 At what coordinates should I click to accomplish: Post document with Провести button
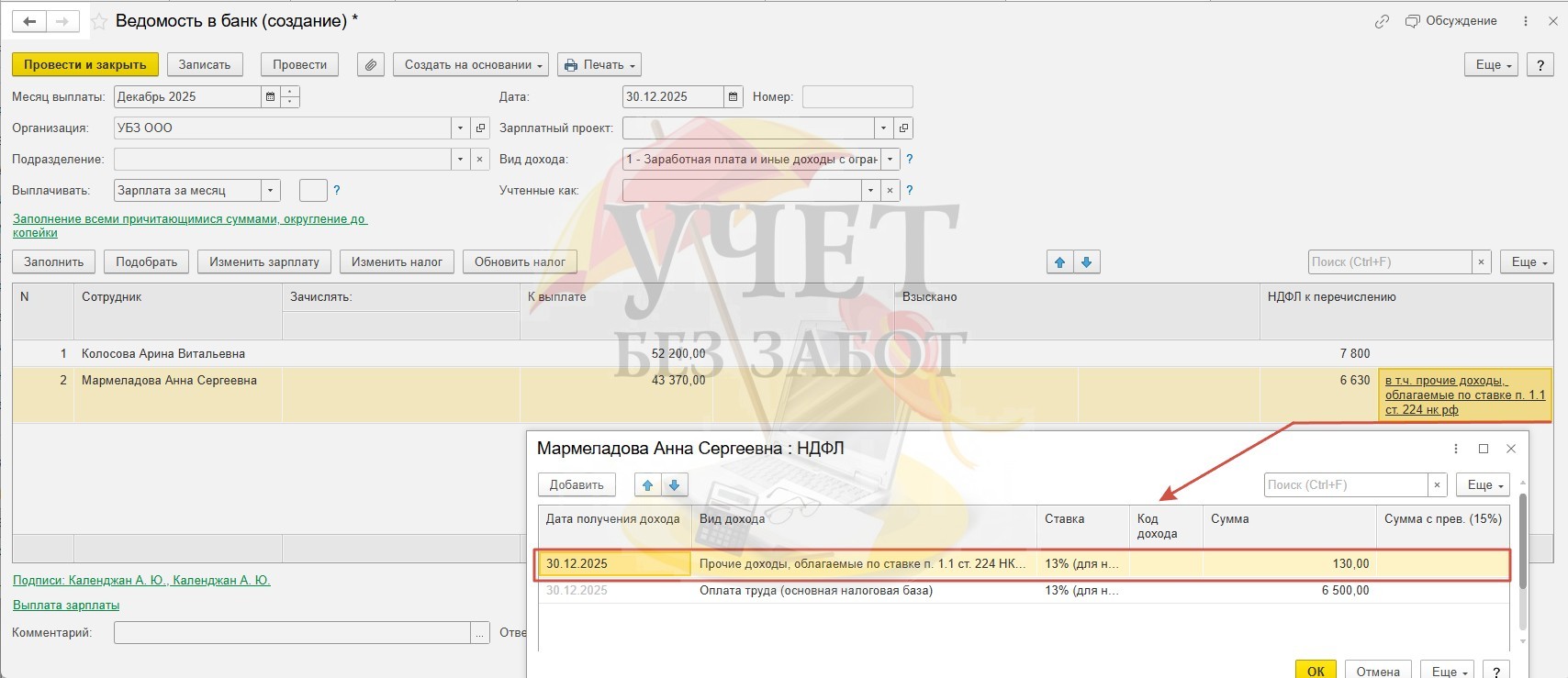[x=300, y=65]
